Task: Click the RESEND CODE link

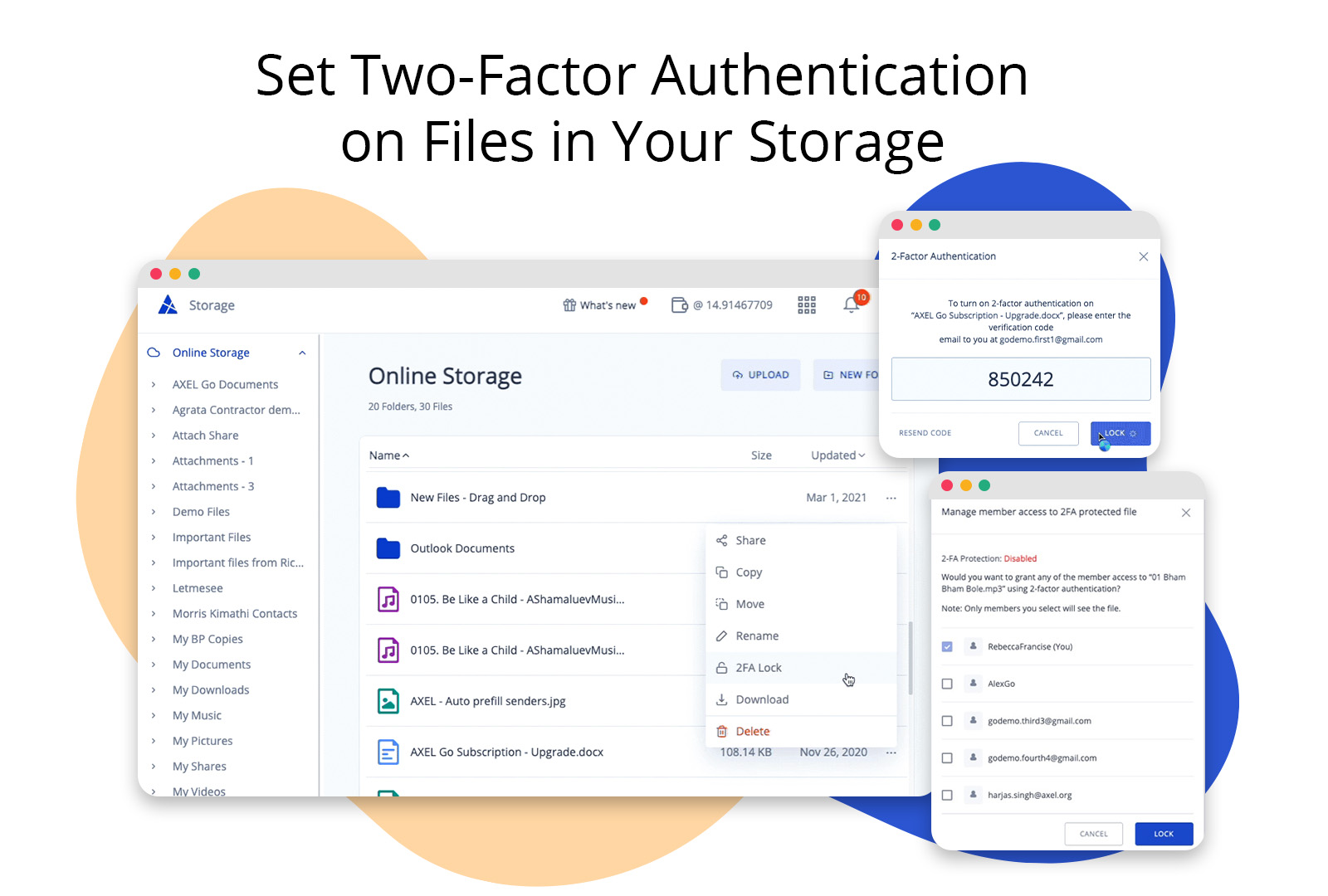Action: pos(925,433)
